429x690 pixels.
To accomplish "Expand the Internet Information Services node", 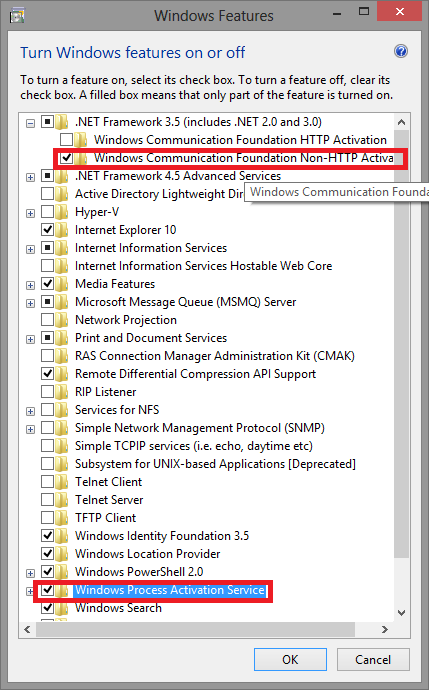I will pyautogui.click(x=30, y=249).
